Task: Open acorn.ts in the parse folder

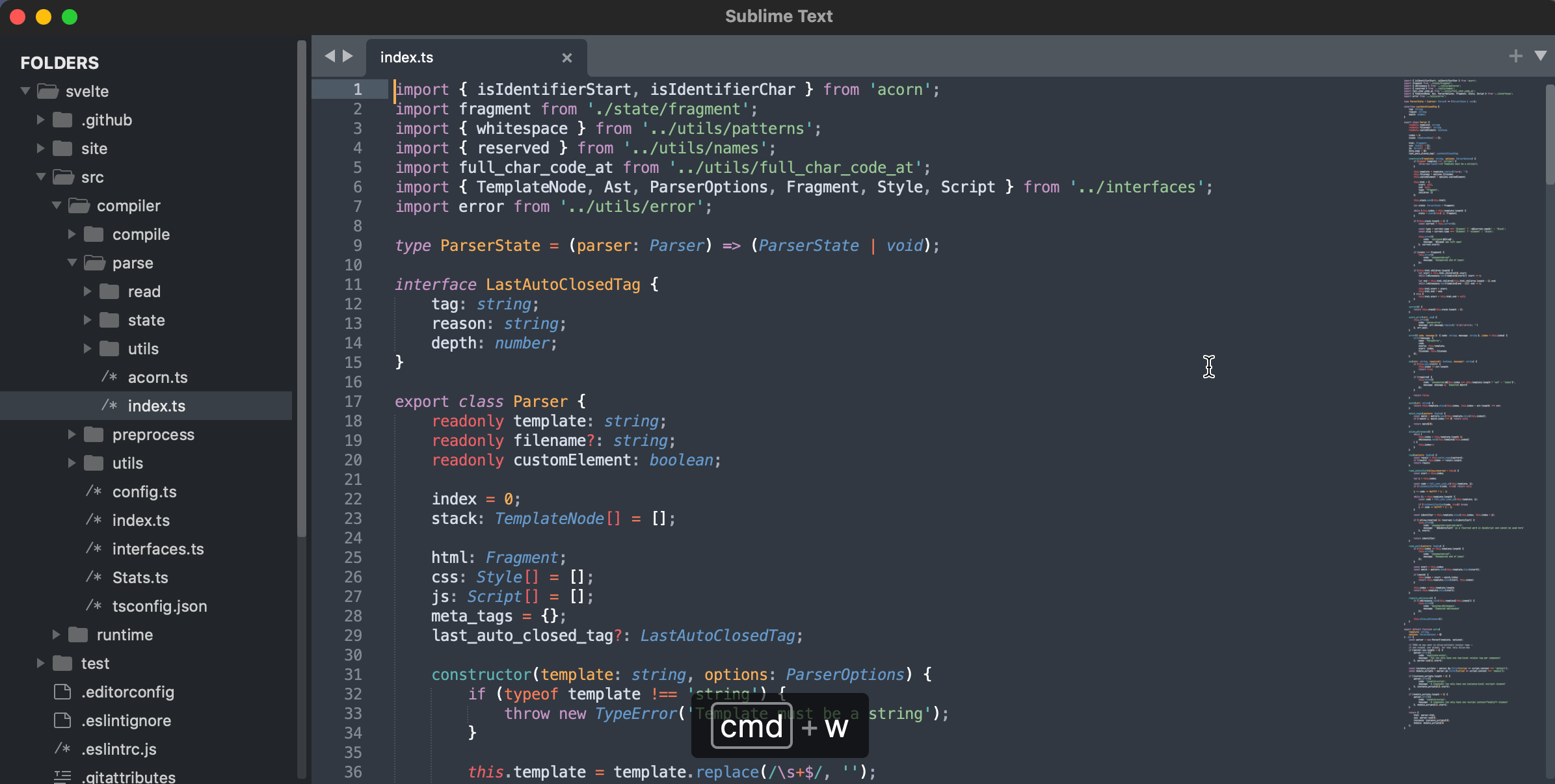Action: [157, 377]
